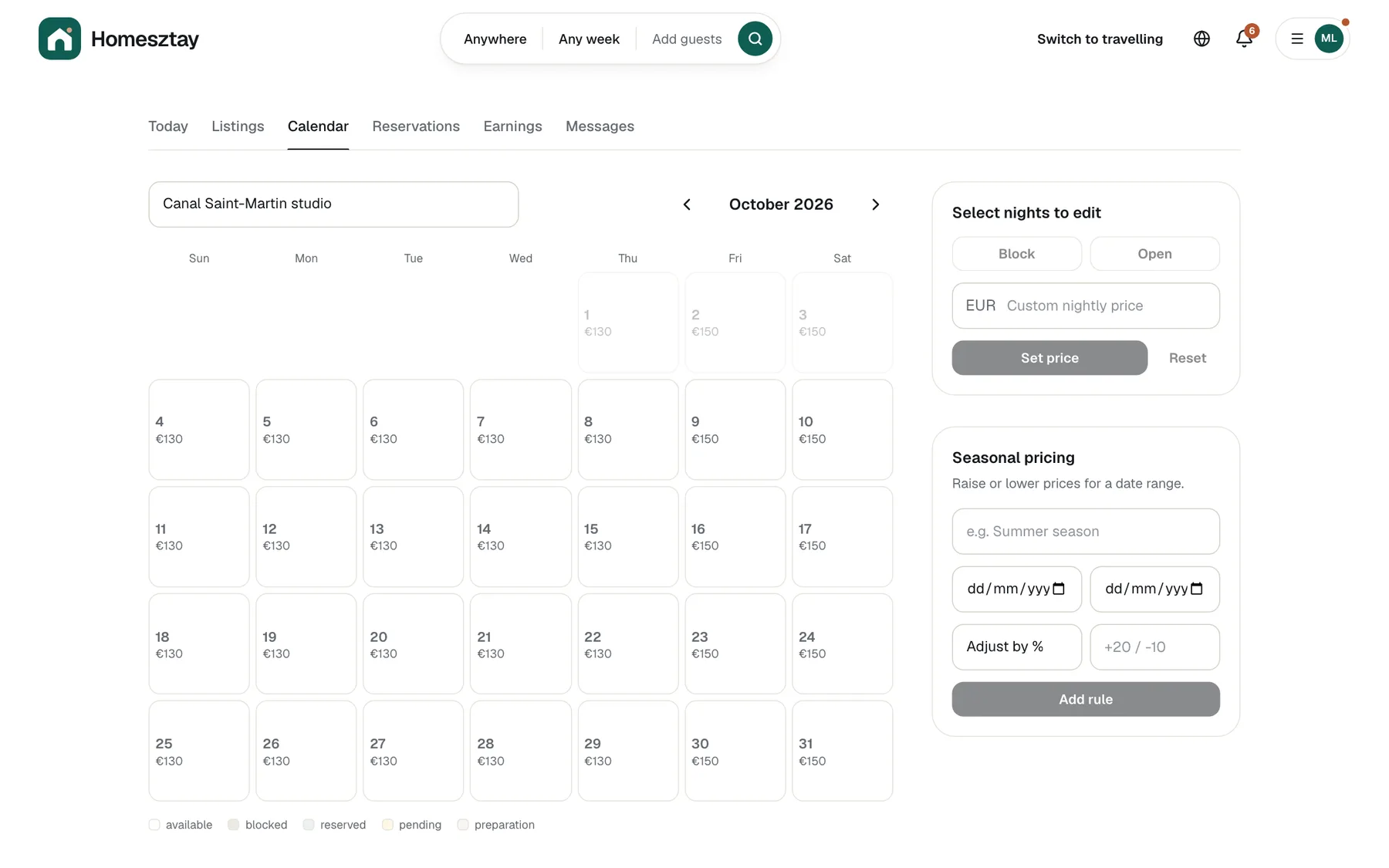Open the Canal Saint-Martin studio listing selector
This screenshot has width=1389, height=868.
click(333, 204)
